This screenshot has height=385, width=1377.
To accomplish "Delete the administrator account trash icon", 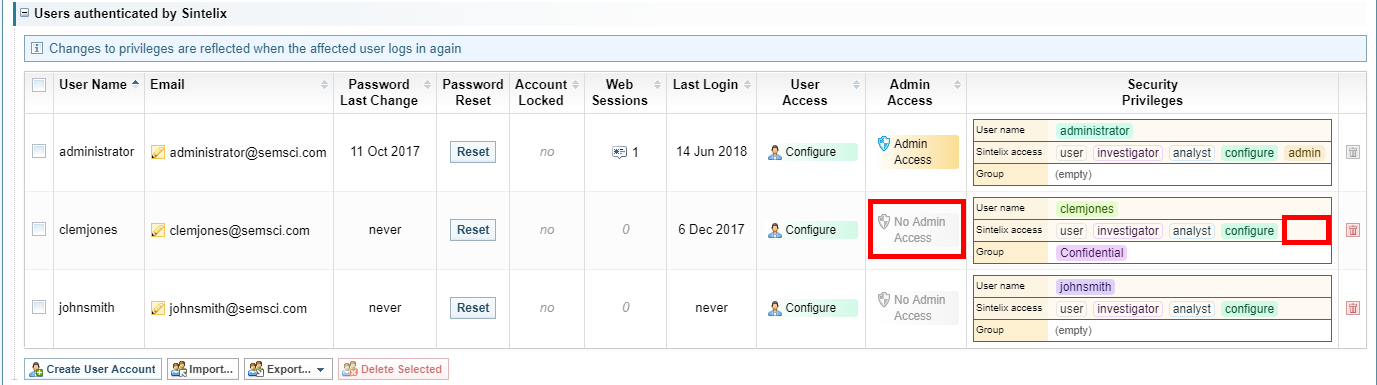I will [x=1352, y=152].
